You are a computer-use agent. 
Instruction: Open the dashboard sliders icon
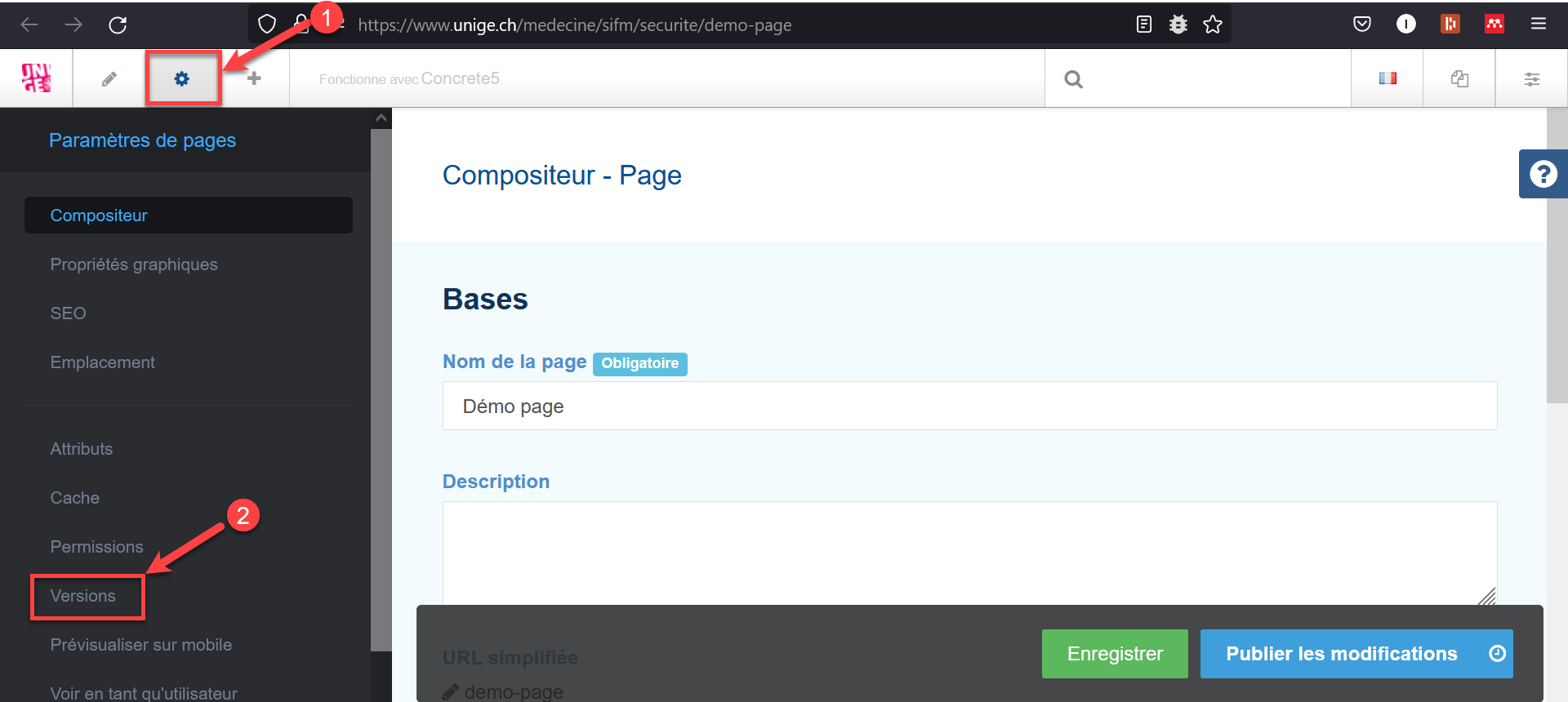[1531, 78]
